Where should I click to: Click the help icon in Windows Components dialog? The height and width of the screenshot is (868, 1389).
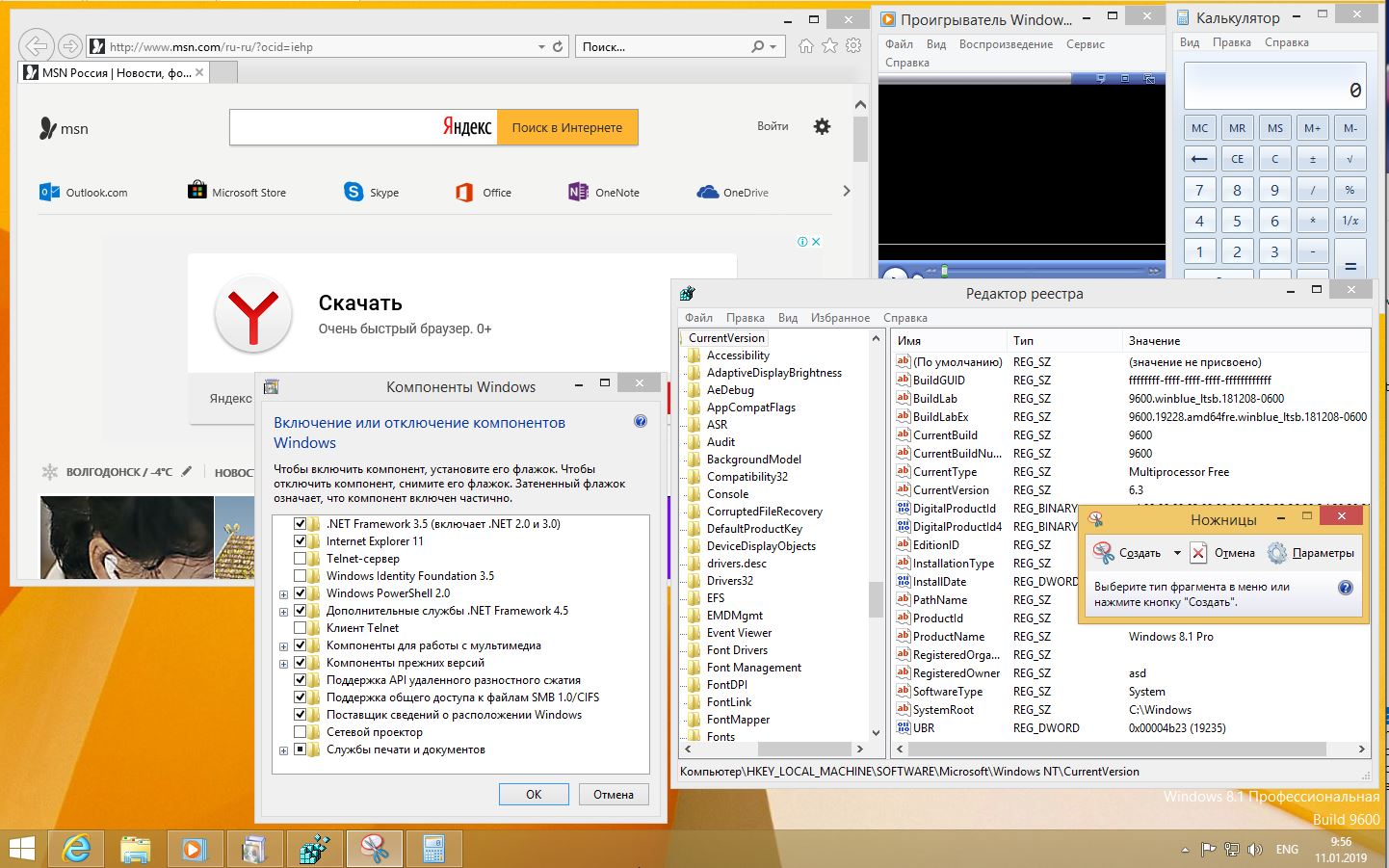pyautogui.click(x=641, y=421)
